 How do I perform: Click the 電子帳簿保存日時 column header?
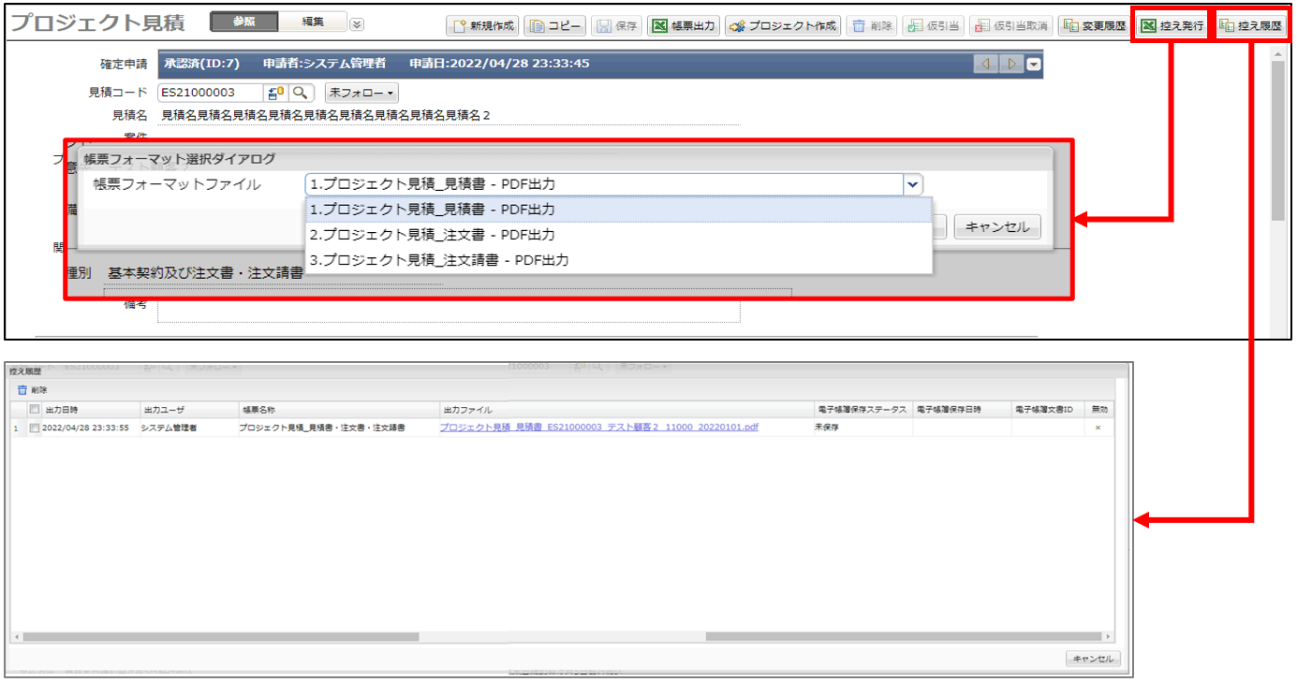pyautogui.click(x=961, y=410)
